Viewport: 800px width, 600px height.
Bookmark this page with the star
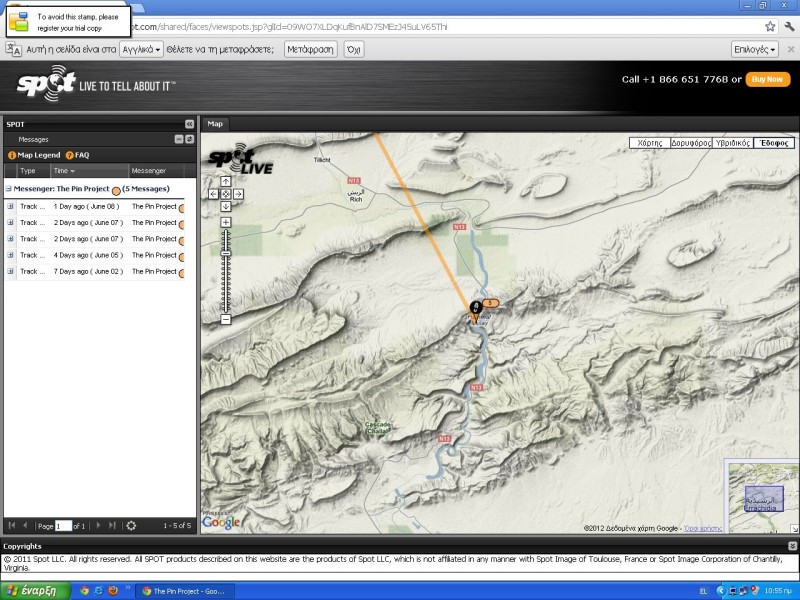pyautogui.click(x=770, y=27)
